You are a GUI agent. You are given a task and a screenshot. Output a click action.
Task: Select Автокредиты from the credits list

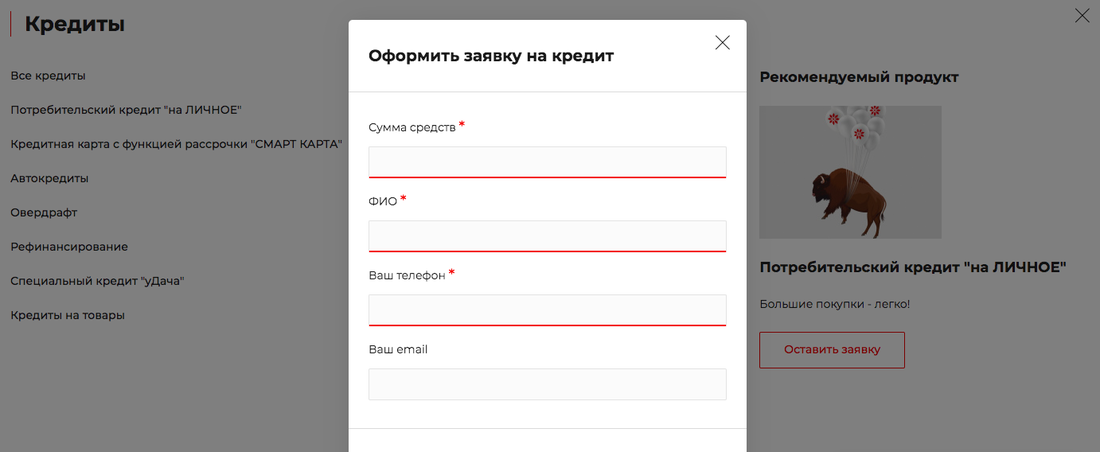click(x=49, y=178)
